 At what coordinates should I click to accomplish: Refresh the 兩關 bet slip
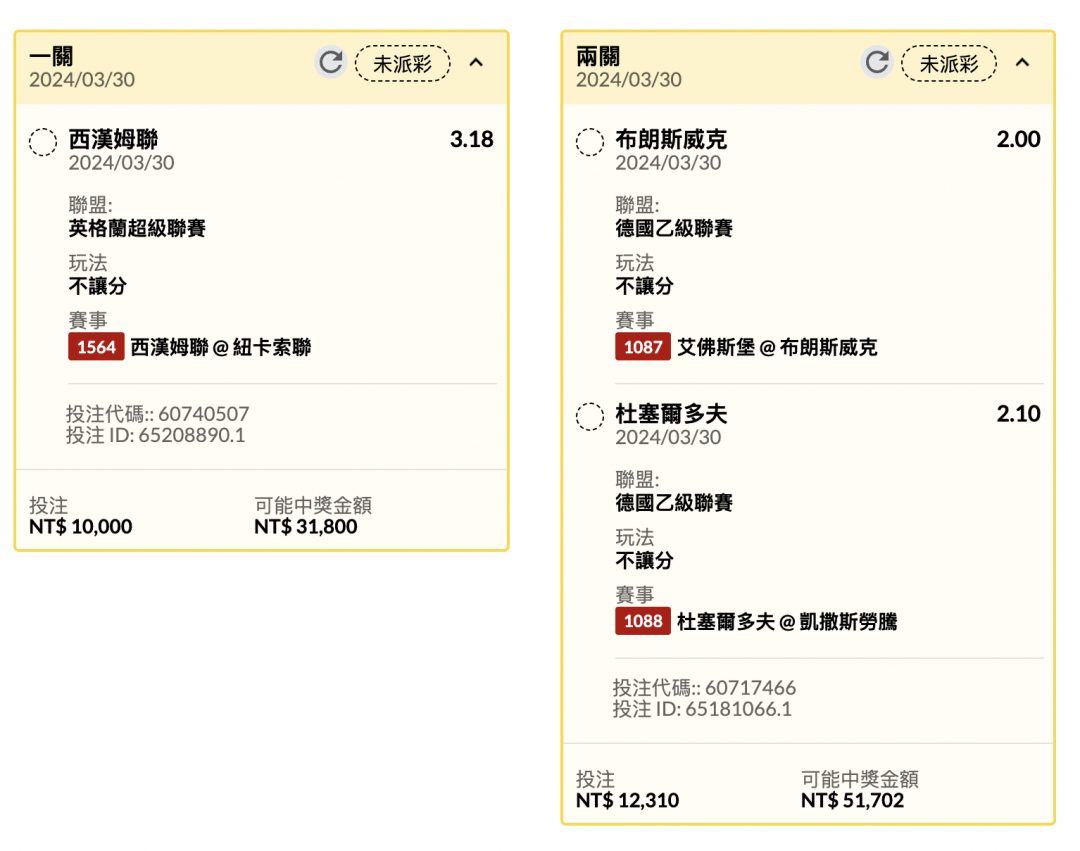tap(877, 63)
